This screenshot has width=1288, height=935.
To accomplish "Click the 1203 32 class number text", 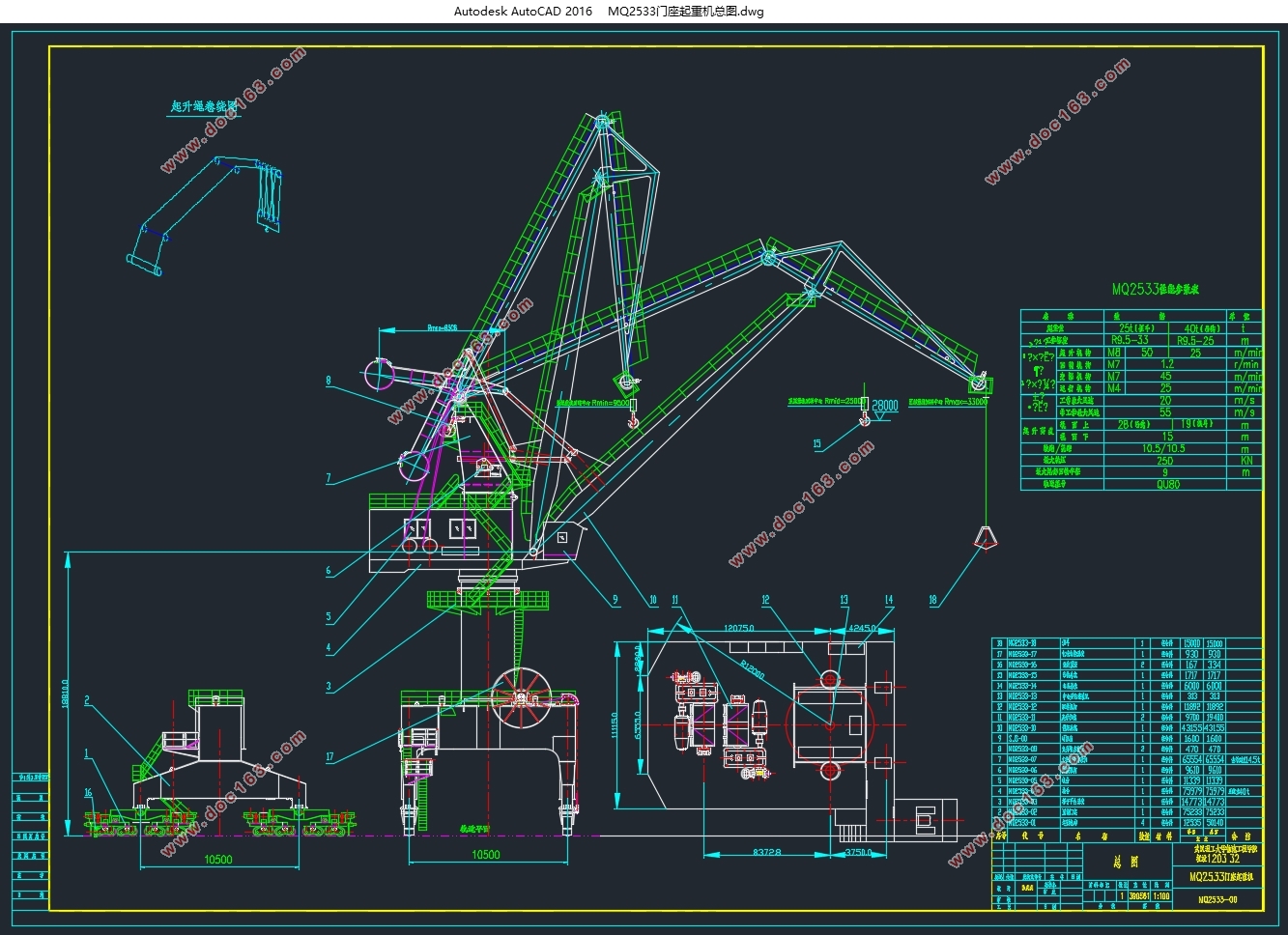I will [1225, 859].
